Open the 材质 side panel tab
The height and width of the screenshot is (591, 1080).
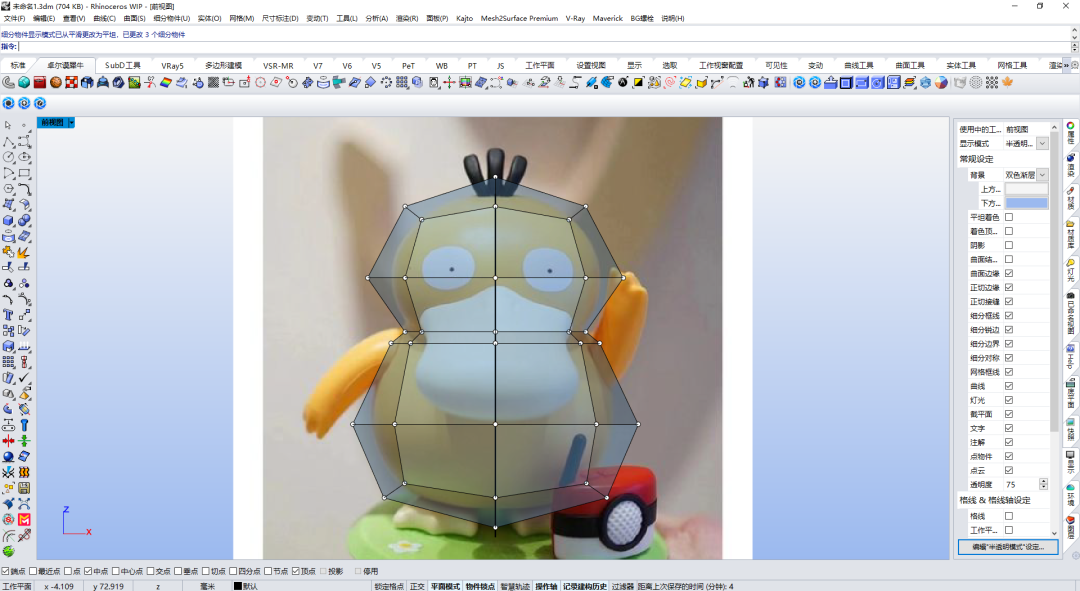pos(1071,198)
